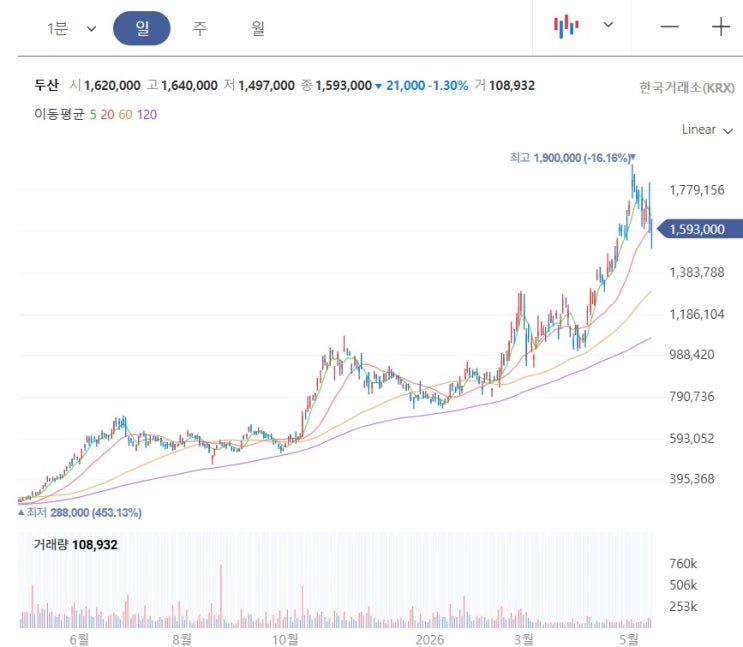Click the current price tag 1,593,000
Viewport: 743px width, 647px height.
700,229
